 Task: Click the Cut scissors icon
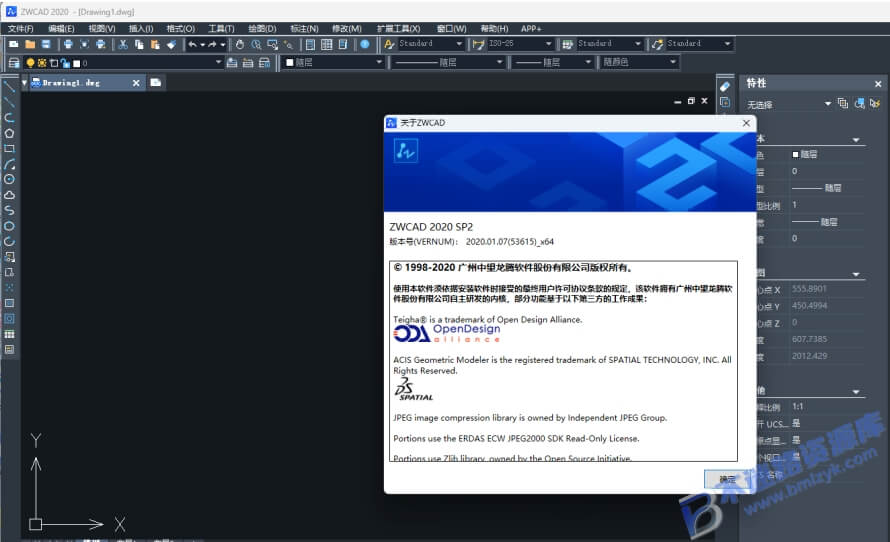[123, 44]
